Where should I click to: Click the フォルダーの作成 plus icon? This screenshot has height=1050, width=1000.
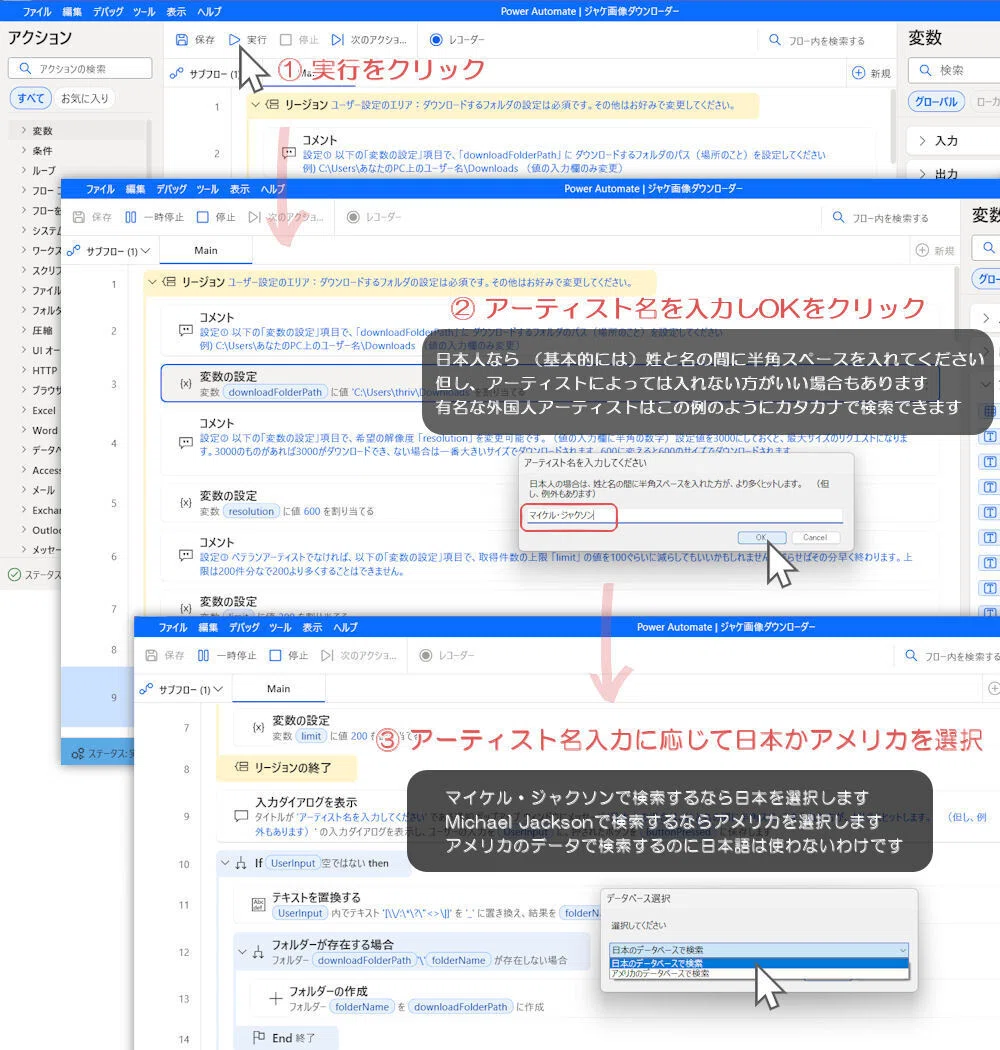coord(275,998)
